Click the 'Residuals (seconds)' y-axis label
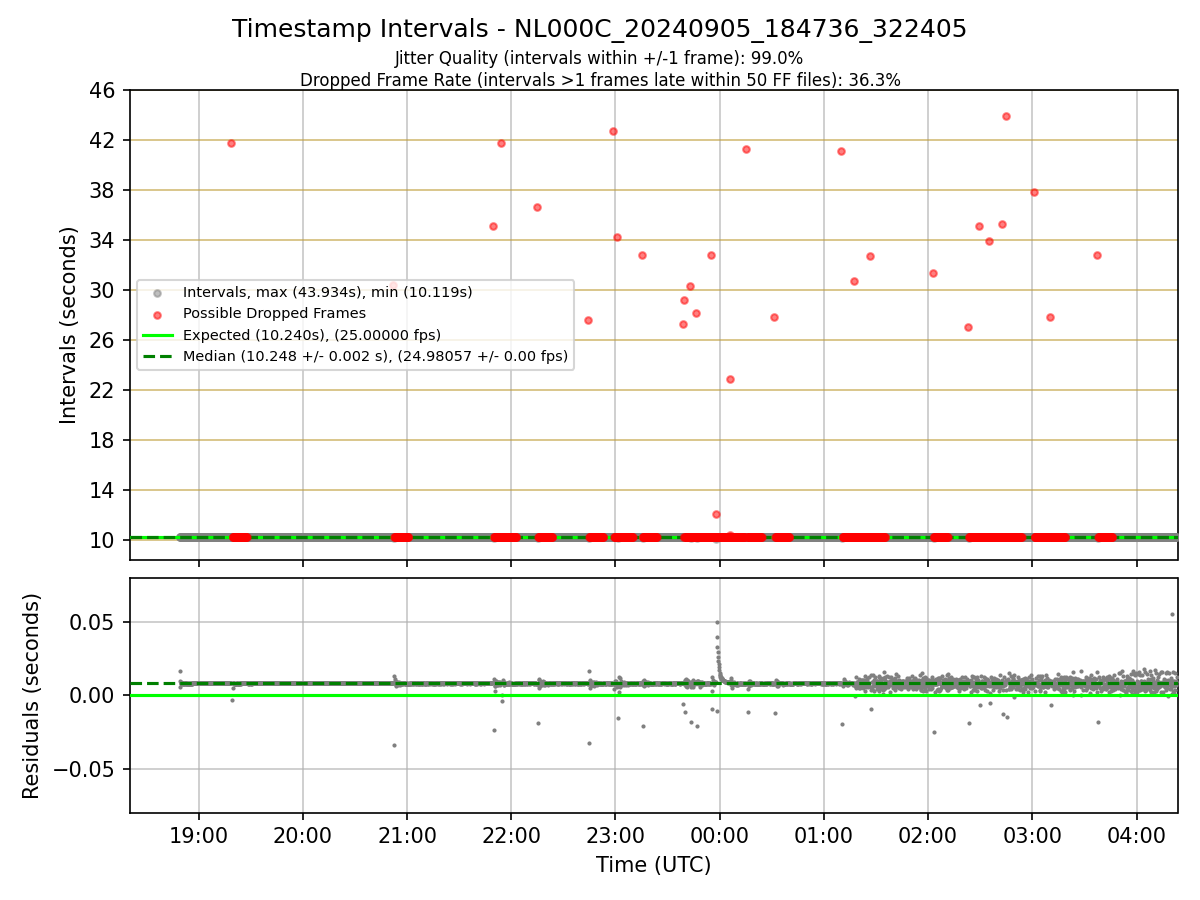Image resolution: width=1200 pixels, height=900 pixels. [x=32, y=696]
